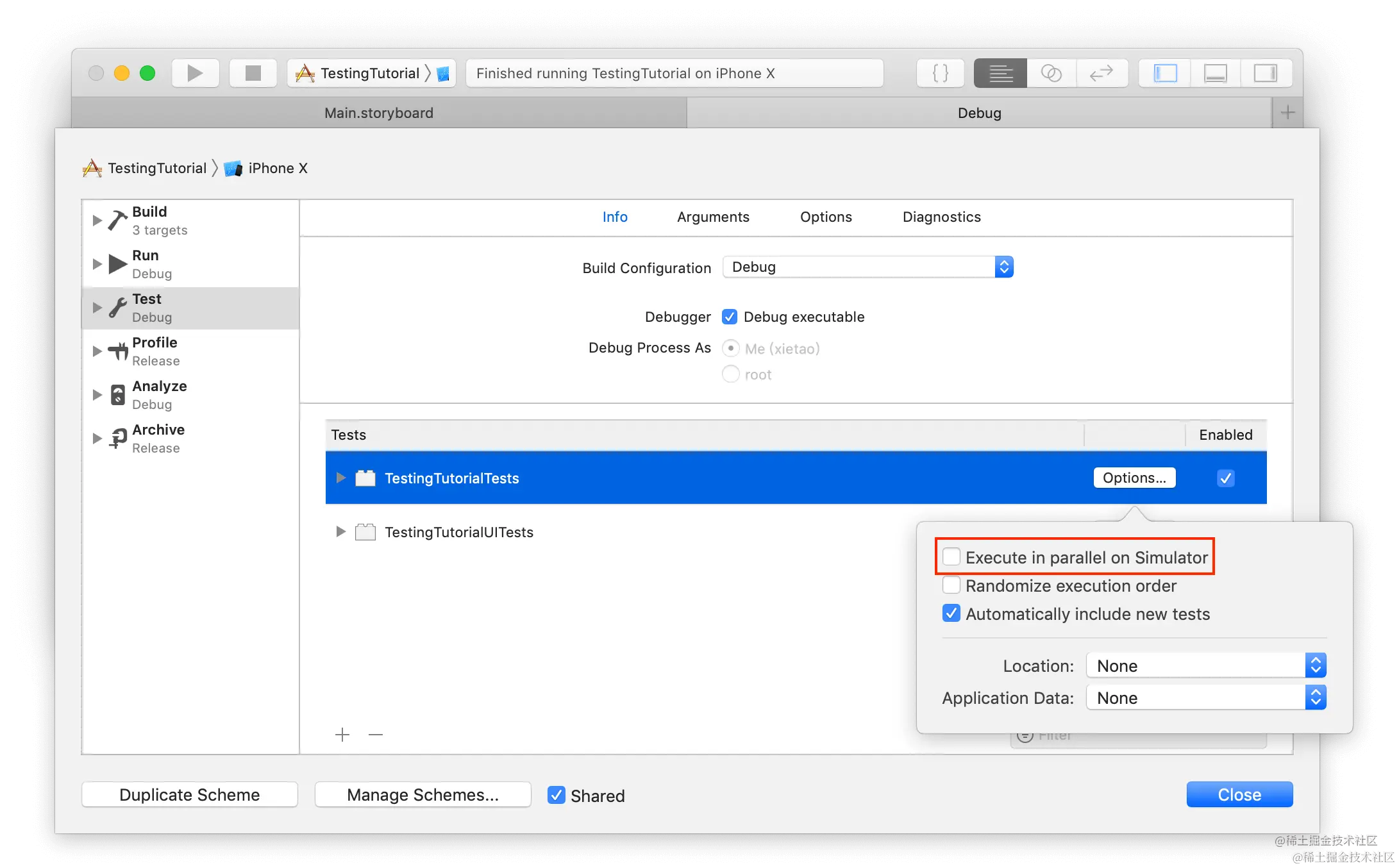
Task: Show the Assistant editor overlapping circles icon
Action: point(1051,73)
